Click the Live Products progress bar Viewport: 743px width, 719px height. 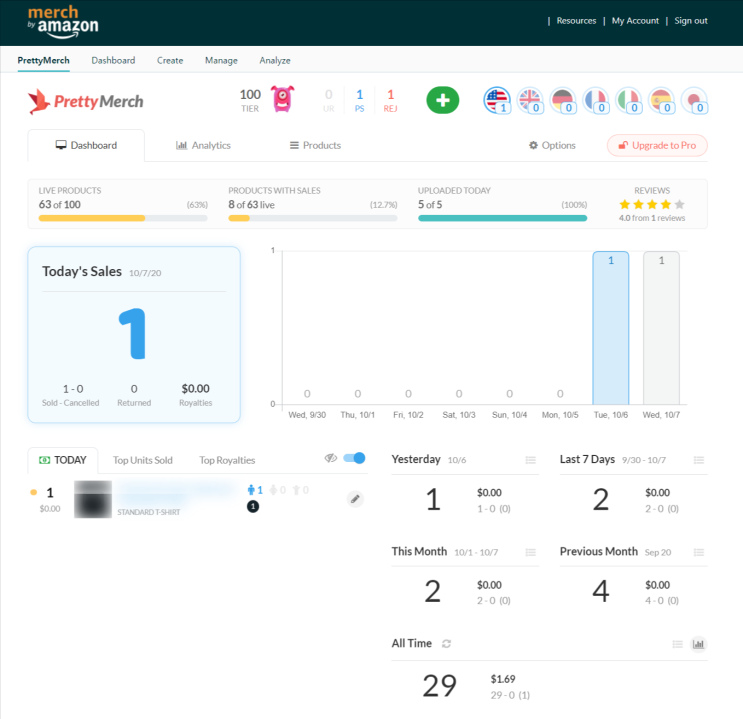(123, 218)
